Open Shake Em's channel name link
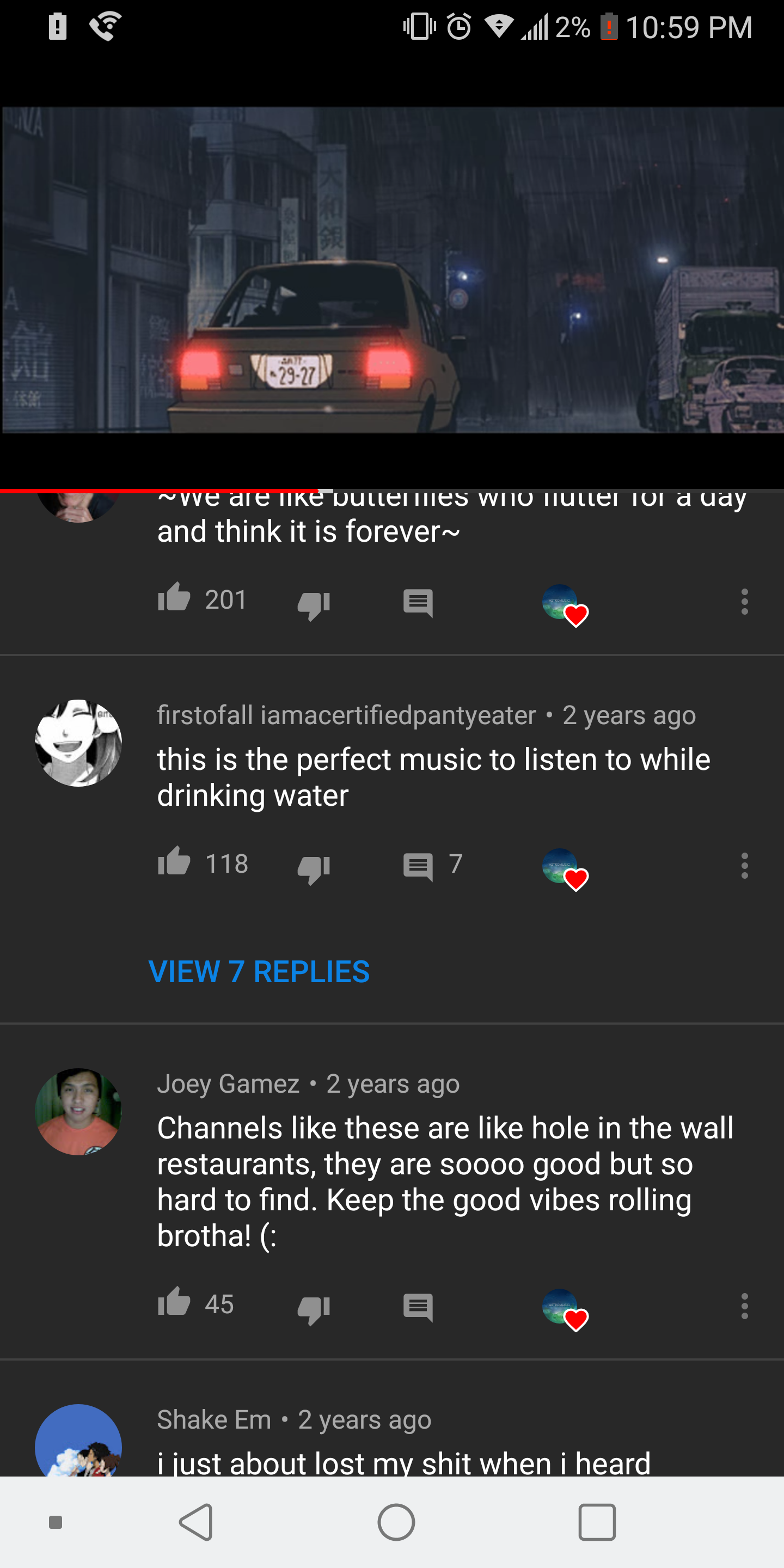This screenshot has height=1568, width=784. click(x=215, y=1419)
